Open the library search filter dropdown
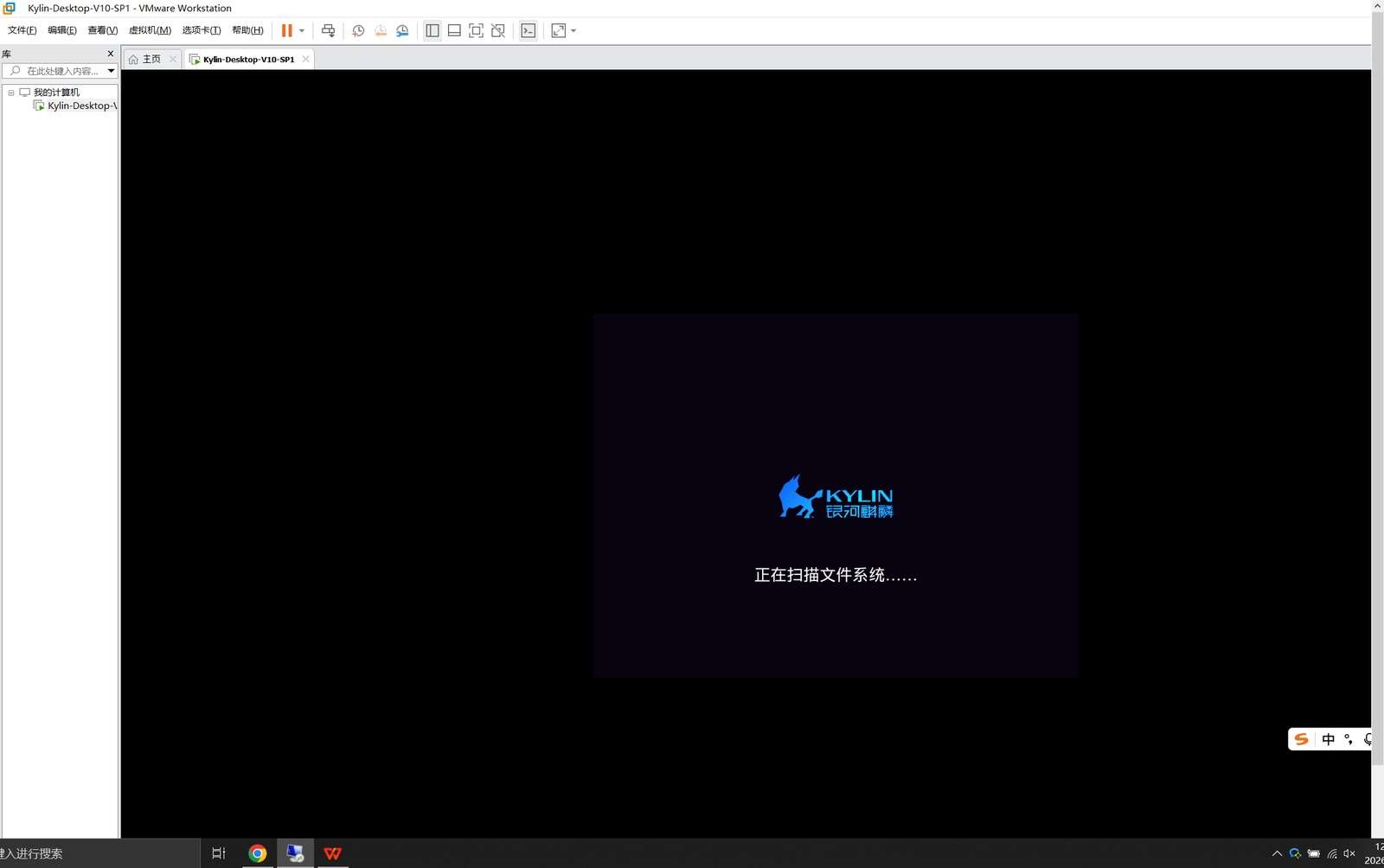This screenshot has height=868, width=1384. pos(111,71)
